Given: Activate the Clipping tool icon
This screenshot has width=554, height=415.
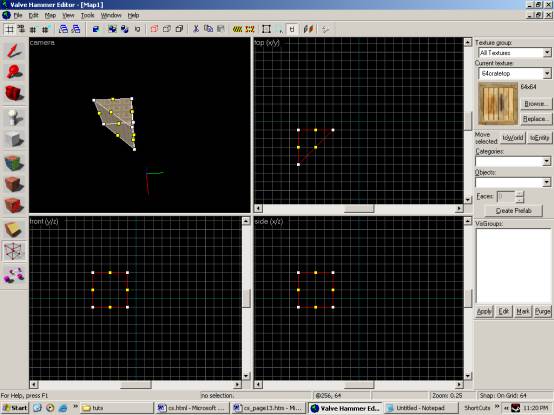Looking at the screenshot, I should pos(14,230).
